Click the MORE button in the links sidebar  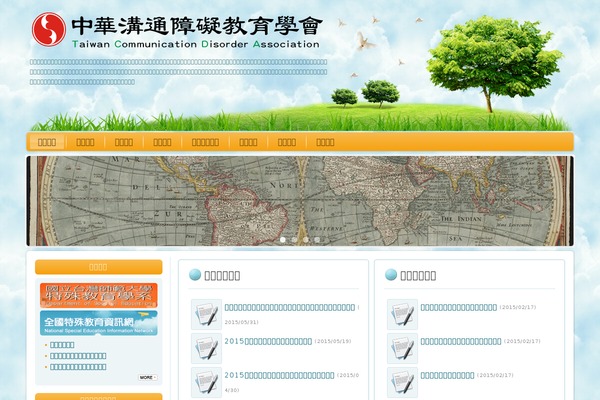[x=147, y=377]
